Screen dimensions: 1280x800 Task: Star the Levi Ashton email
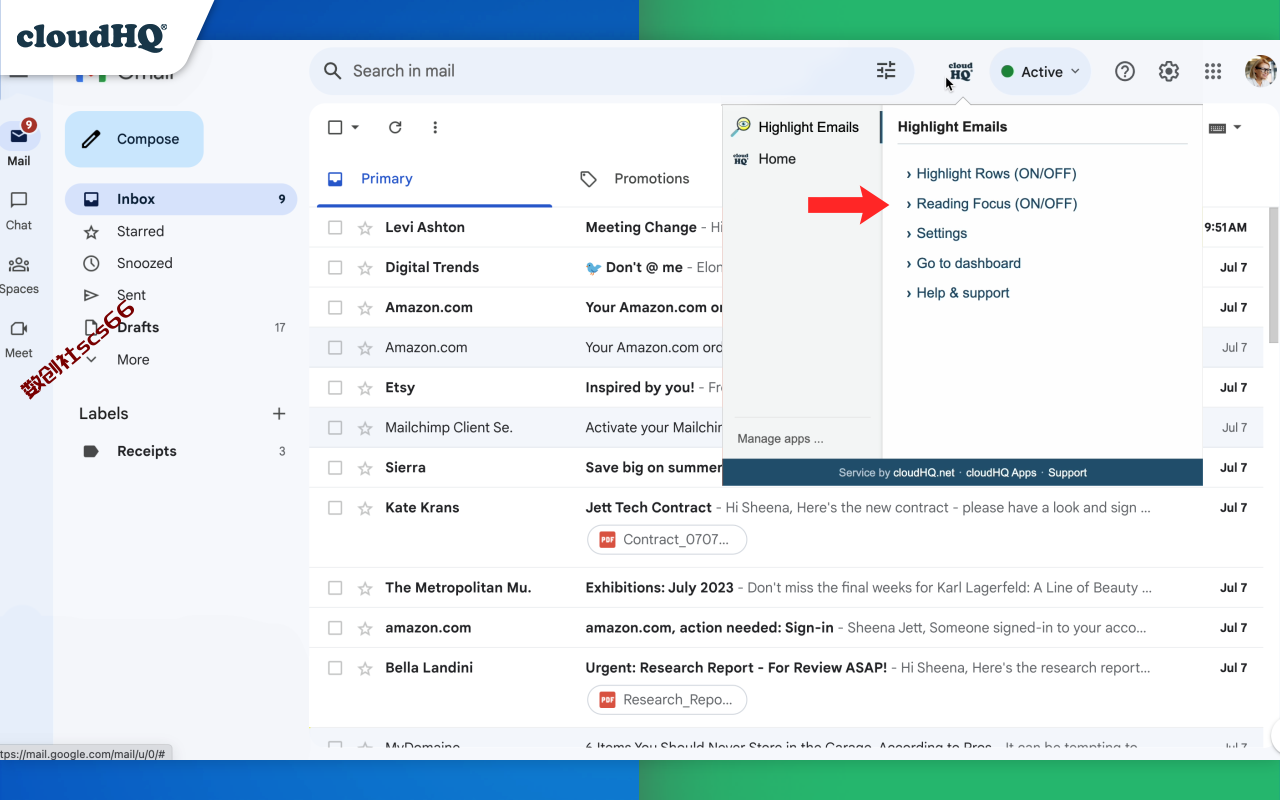(x=365, y=227)
